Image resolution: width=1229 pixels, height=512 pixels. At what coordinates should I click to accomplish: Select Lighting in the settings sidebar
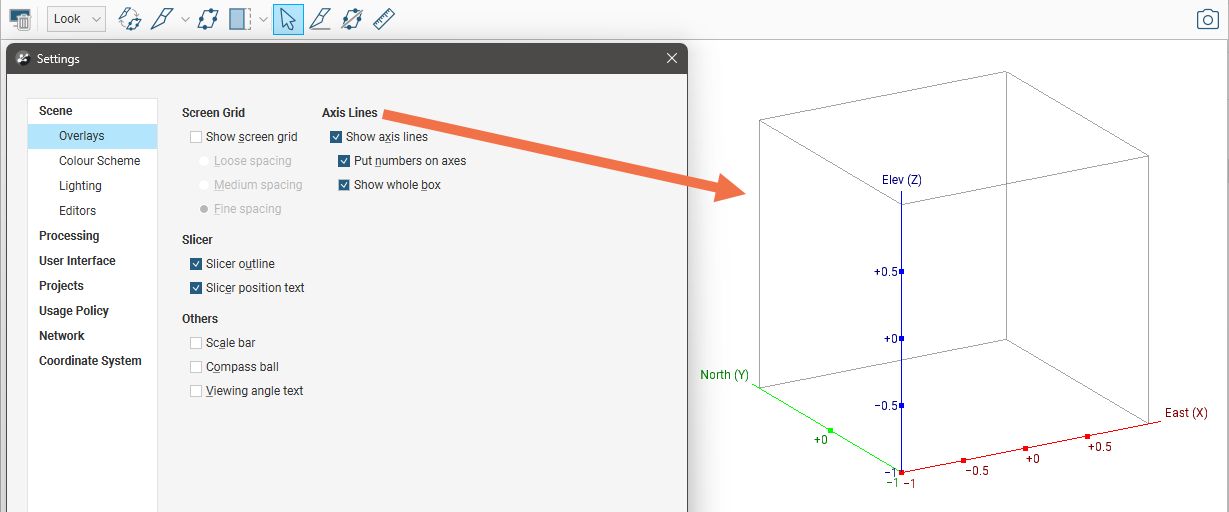(x=80, y=186)
